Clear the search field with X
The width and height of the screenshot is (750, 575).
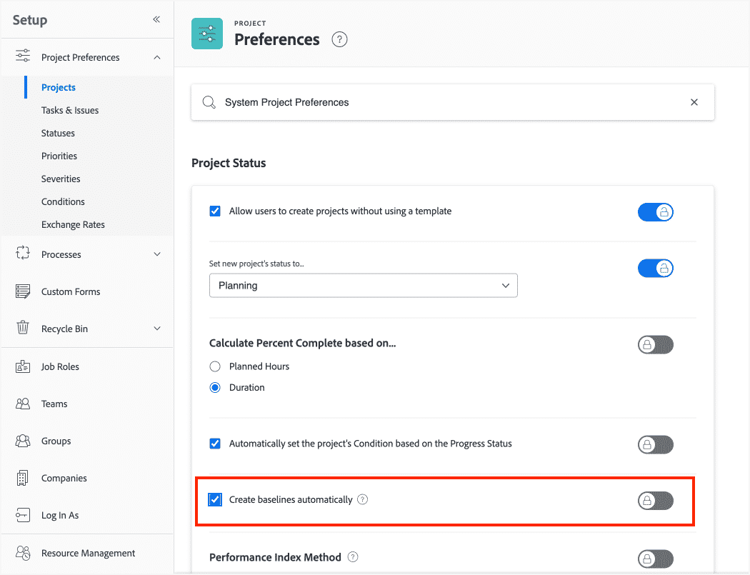tap(694, 102)
